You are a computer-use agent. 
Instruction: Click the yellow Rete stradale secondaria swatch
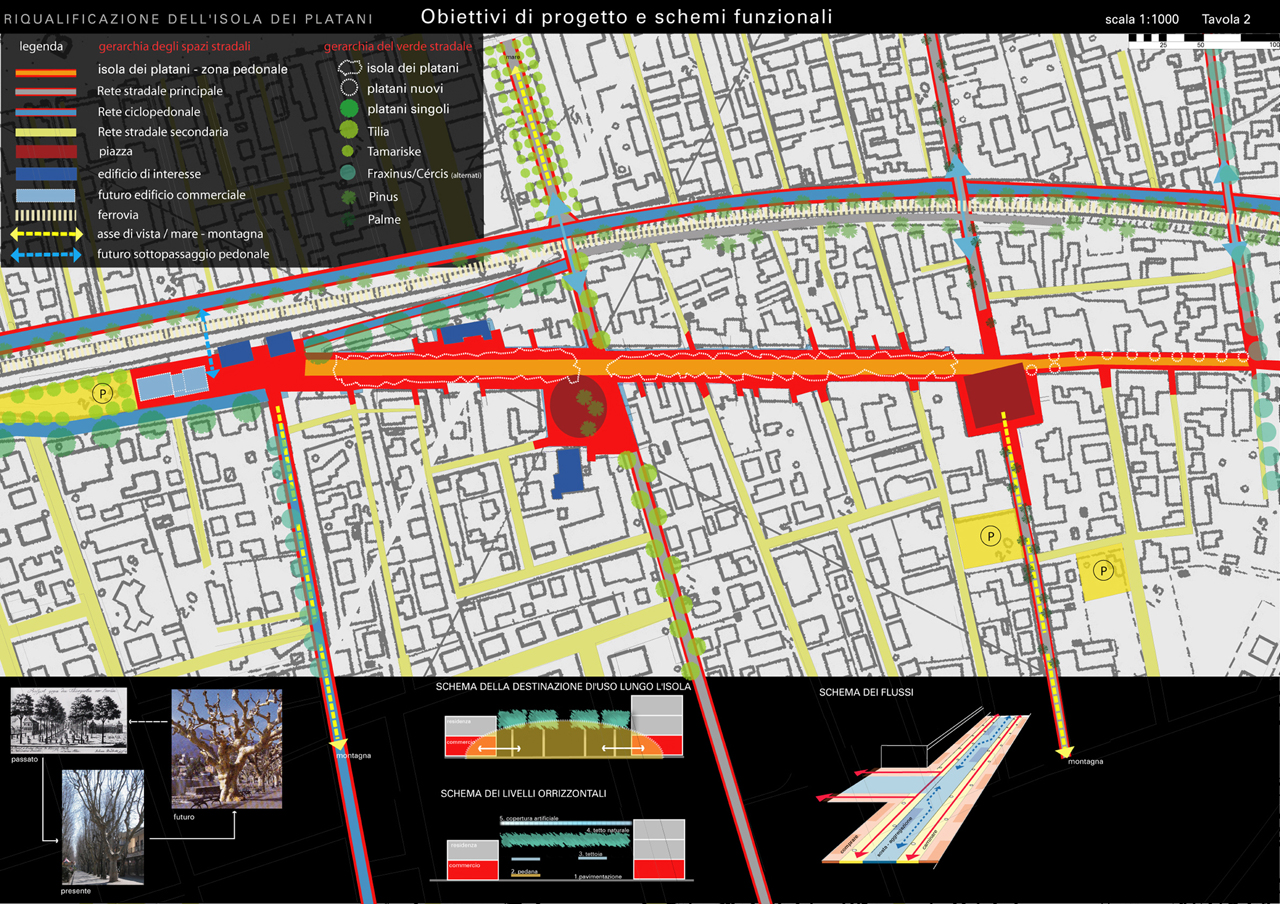[48, 132]
